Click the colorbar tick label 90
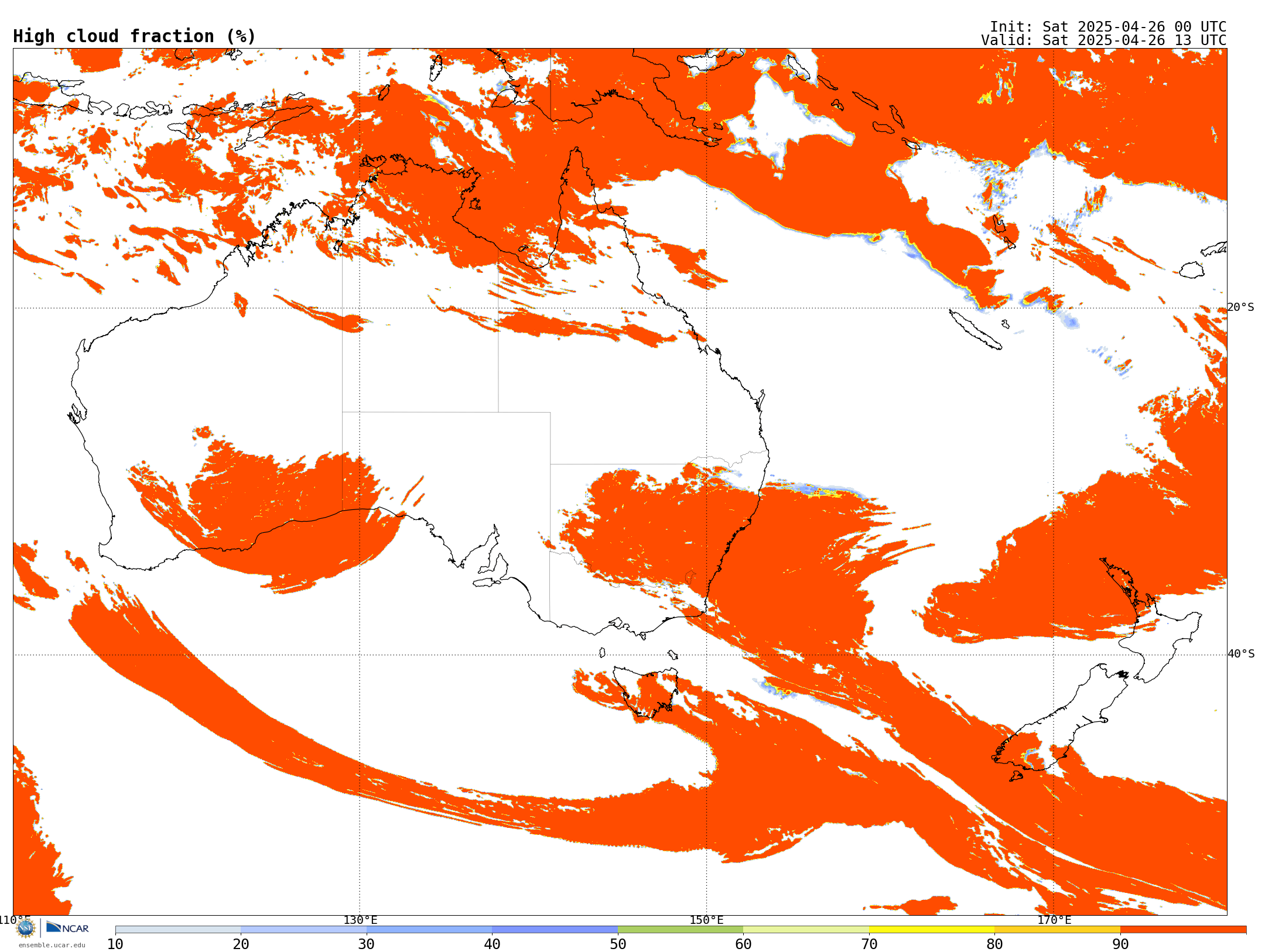 tap(1120, 944)
